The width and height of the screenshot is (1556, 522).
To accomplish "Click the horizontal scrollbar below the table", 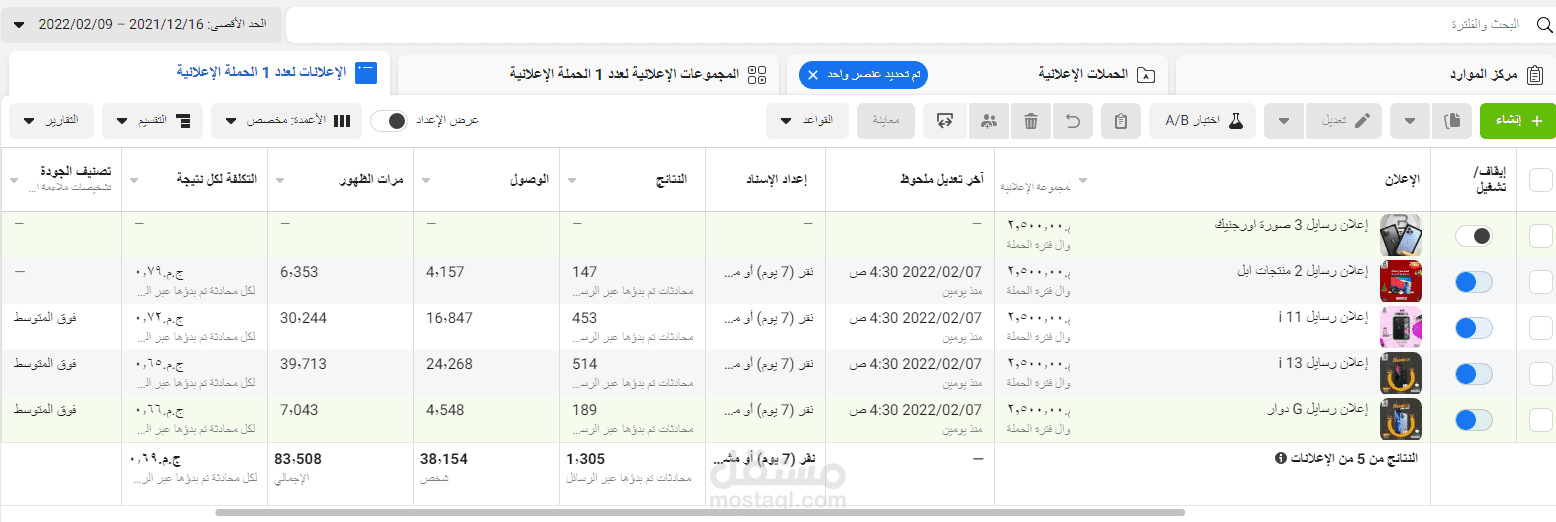I will 700,513.
